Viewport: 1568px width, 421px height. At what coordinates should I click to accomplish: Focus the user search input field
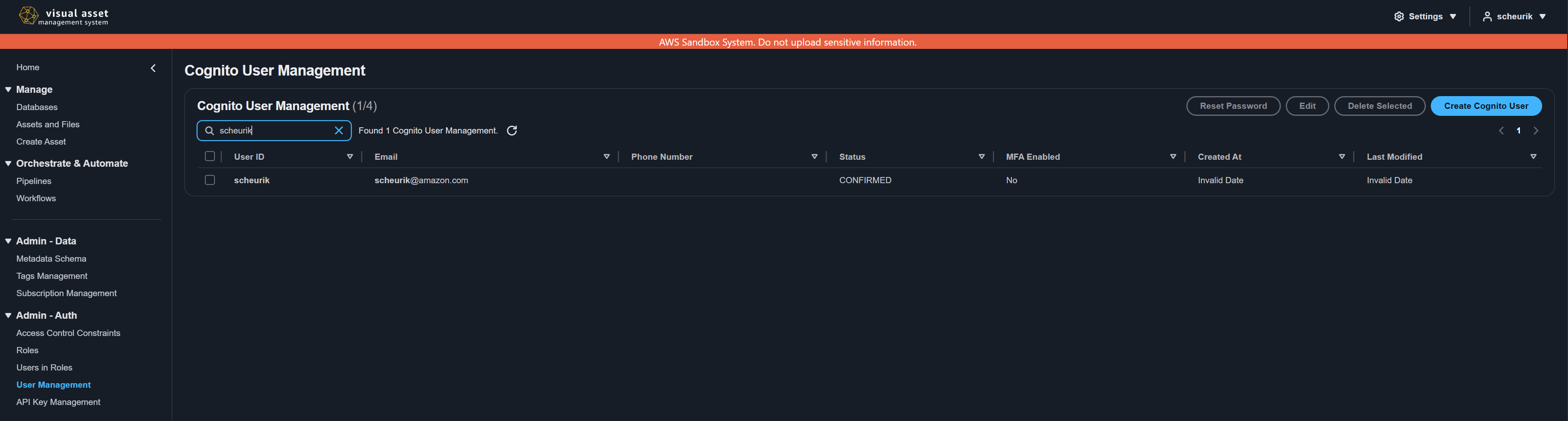[274, 131]
